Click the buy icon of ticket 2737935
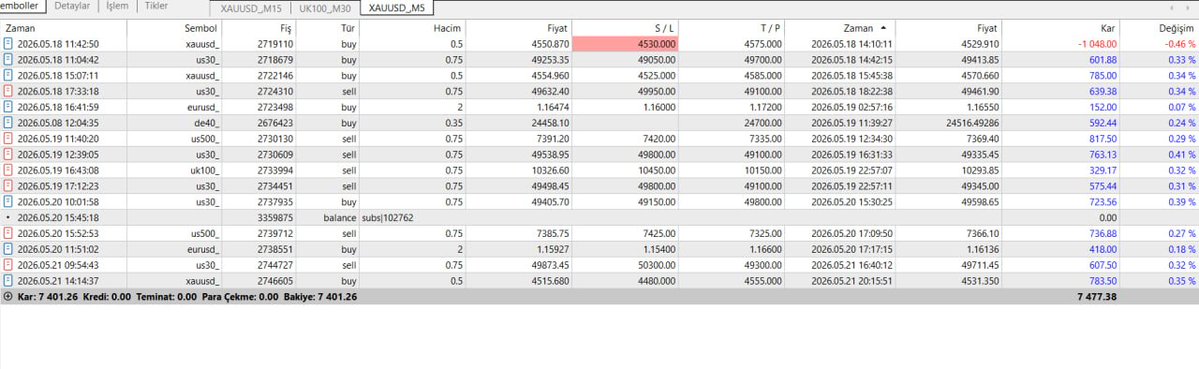The width and height of the screenshot is (1199, 369). pos(8,201)
